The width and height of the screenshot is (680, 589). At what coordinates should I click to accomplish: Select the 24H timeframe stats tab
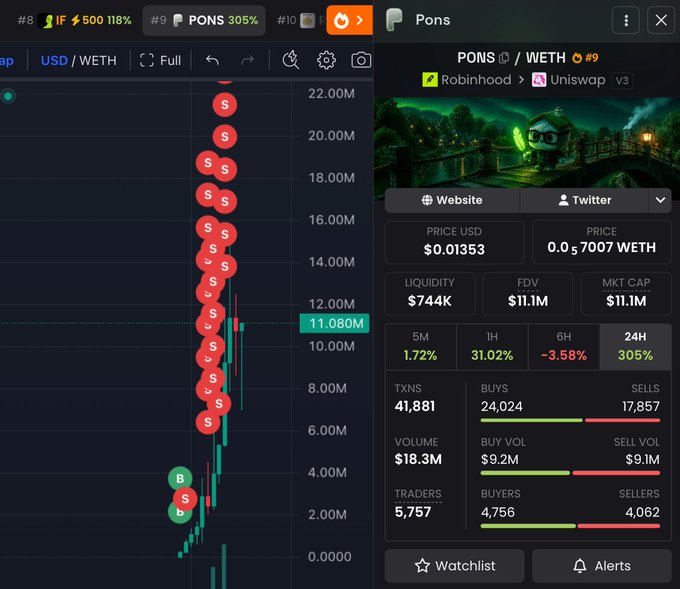click(635, 347)
